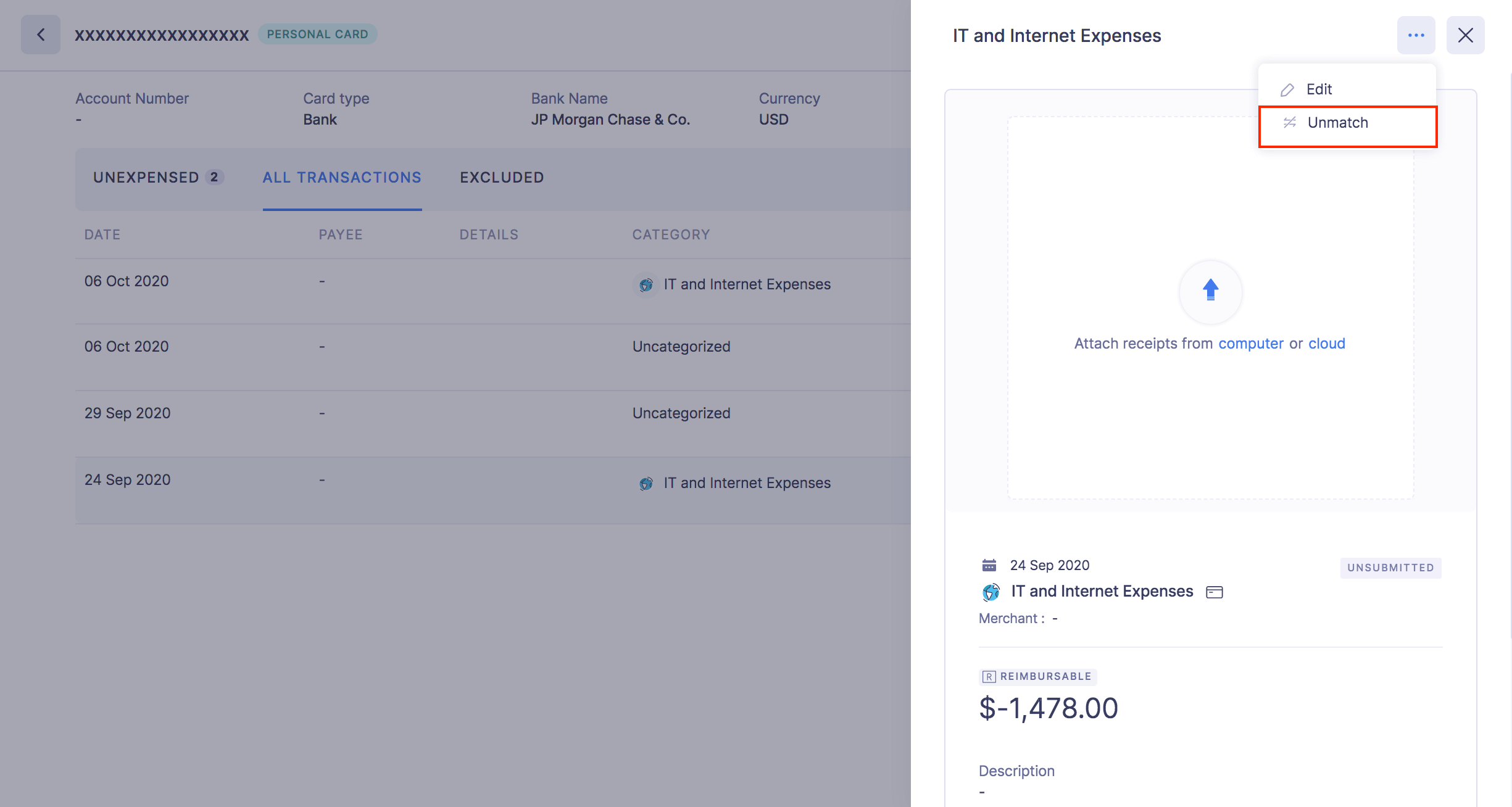The height and width of the screenshot is (807, 1512).
Task: Choose Edit in the options menu
Action: (1319, 89)
